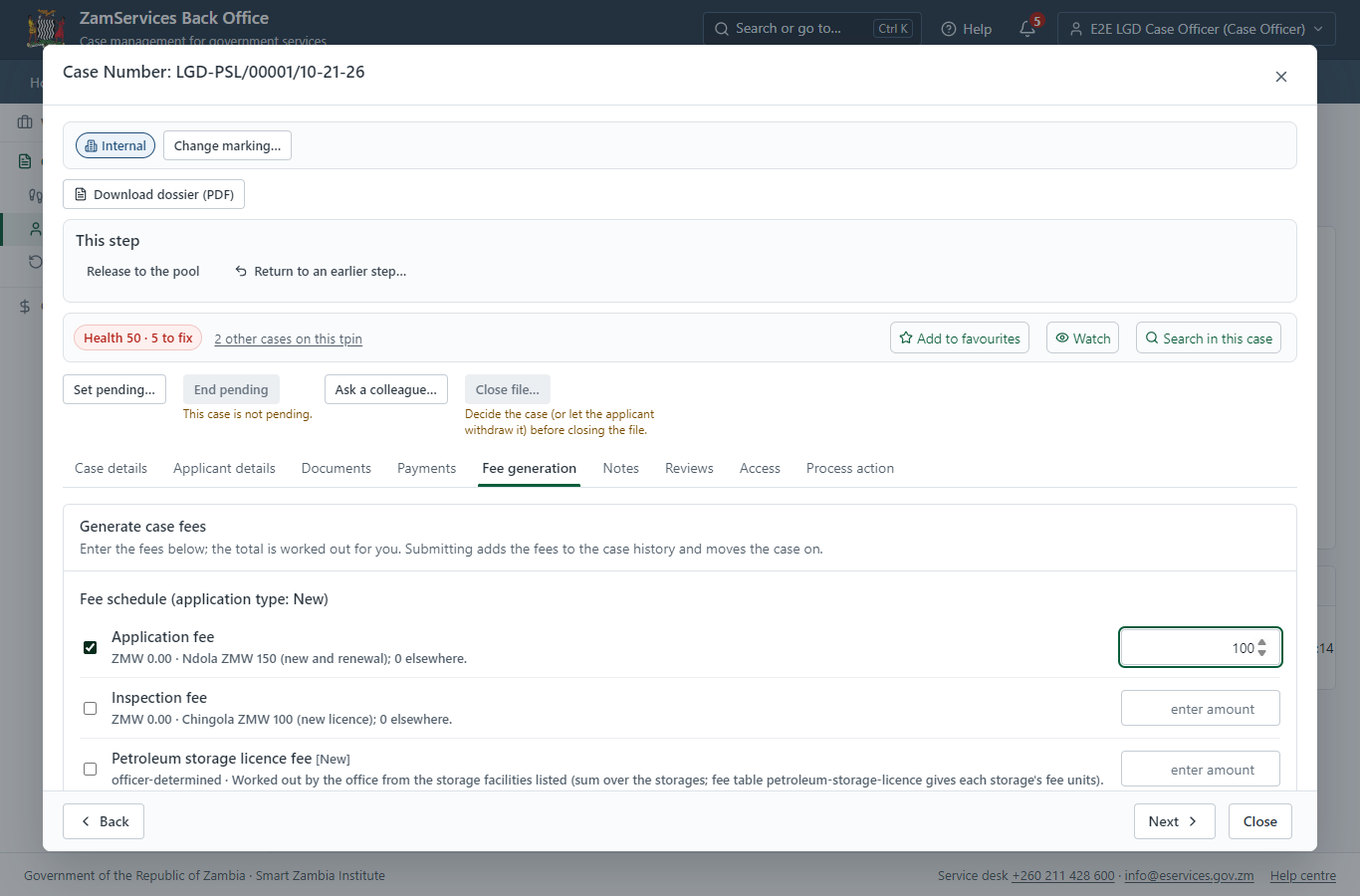Open the Help centre link
Screen dimensions: 1360x896
pyautogui.click(x=1303, y=875)
